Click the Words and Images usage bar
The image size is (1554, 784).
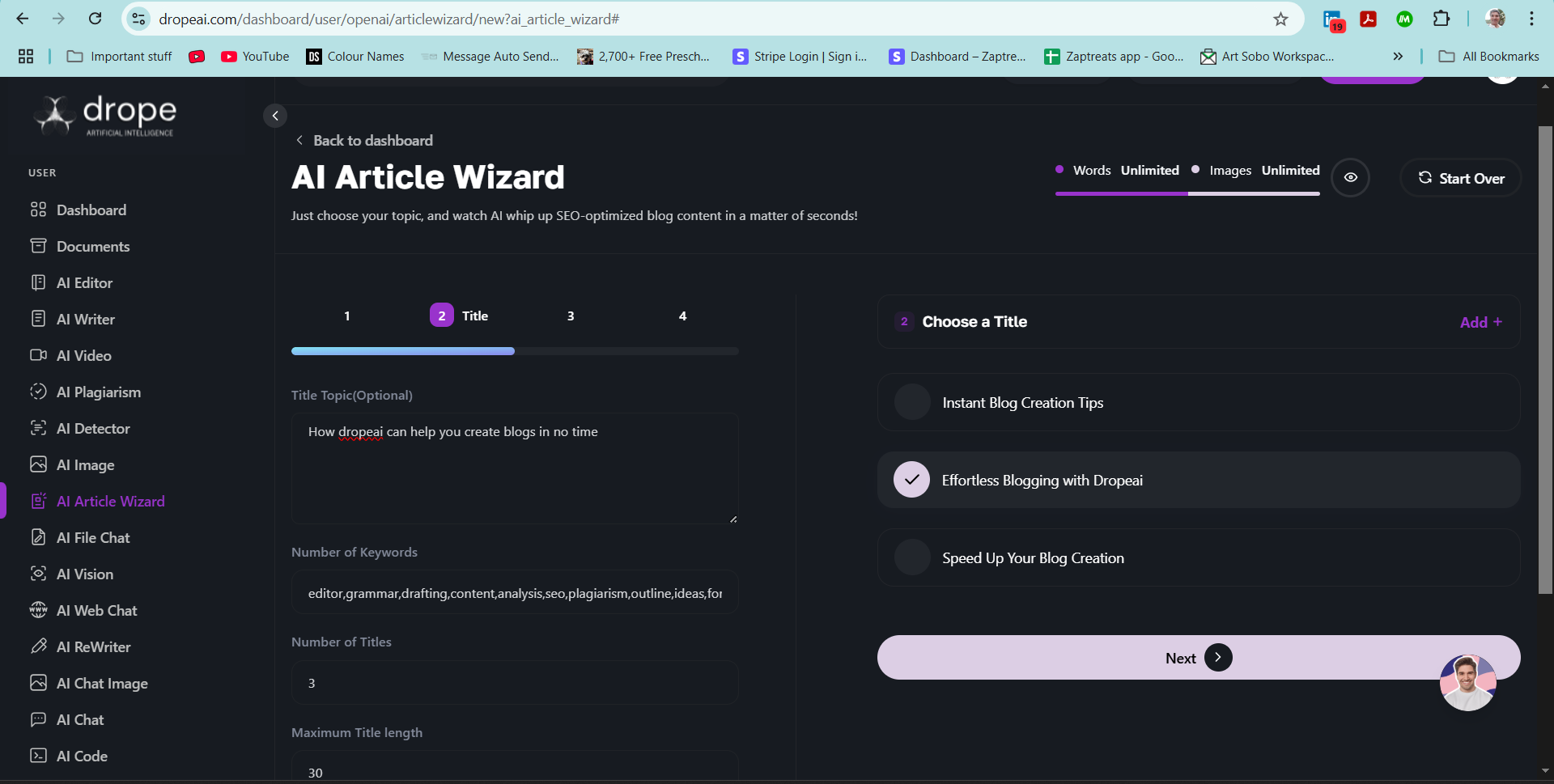[x=1187, y=193]
